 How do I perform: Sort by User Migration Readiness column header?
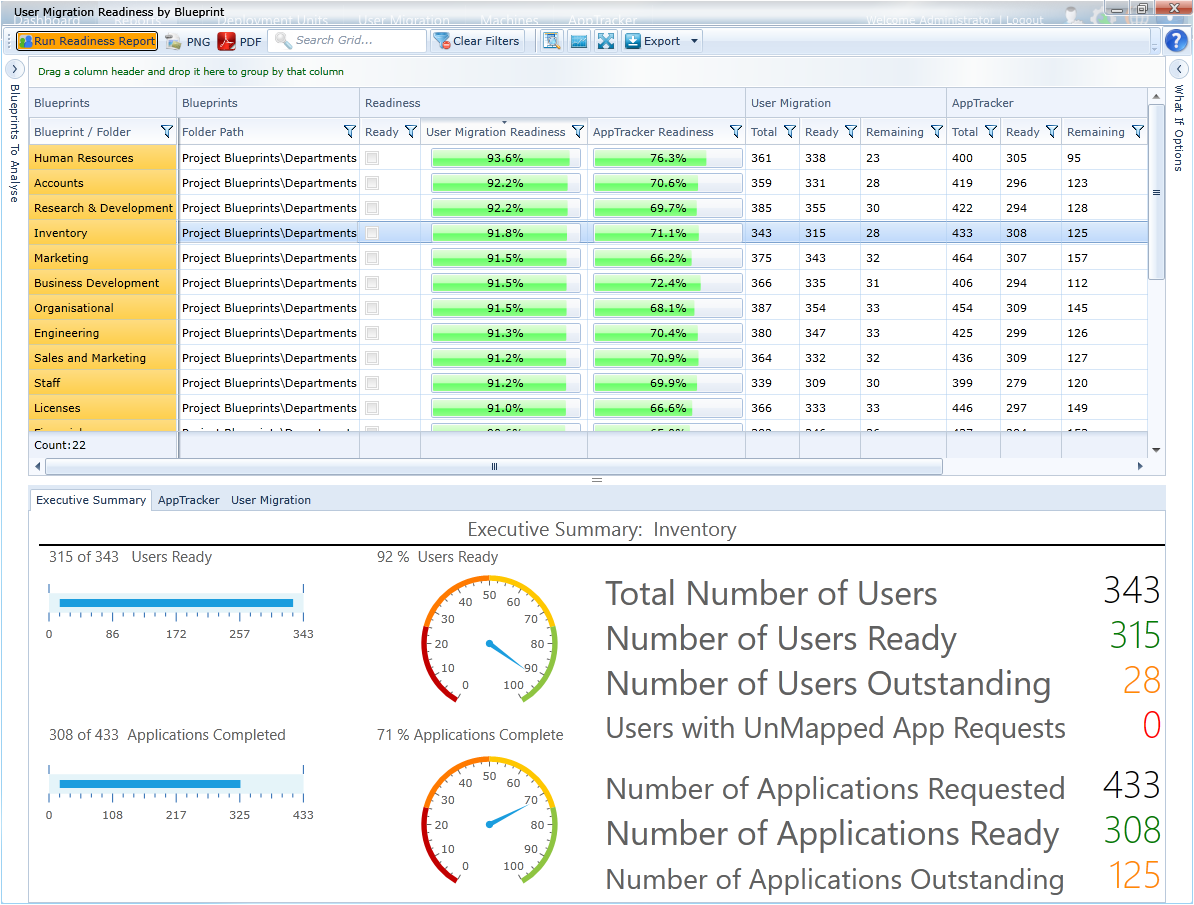click(495, 132)
